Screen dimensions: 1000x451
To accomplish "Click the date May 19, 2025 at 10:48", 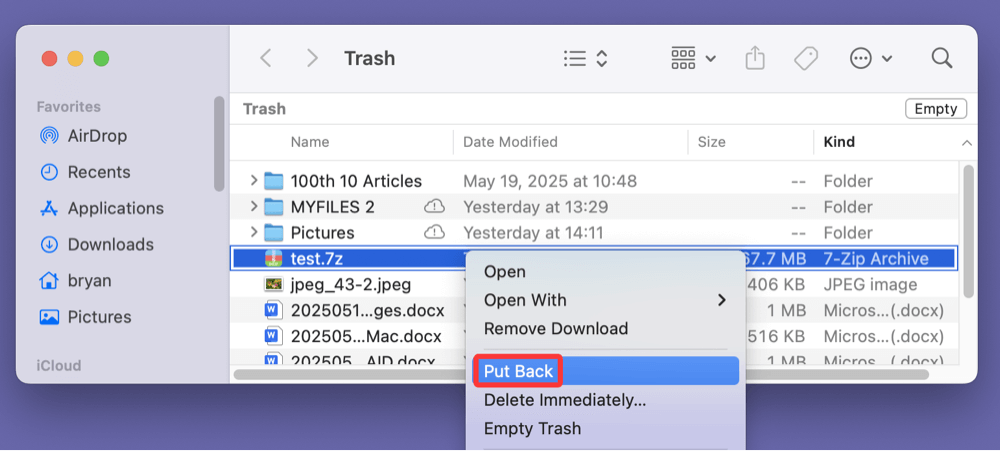I will [550, 181].
